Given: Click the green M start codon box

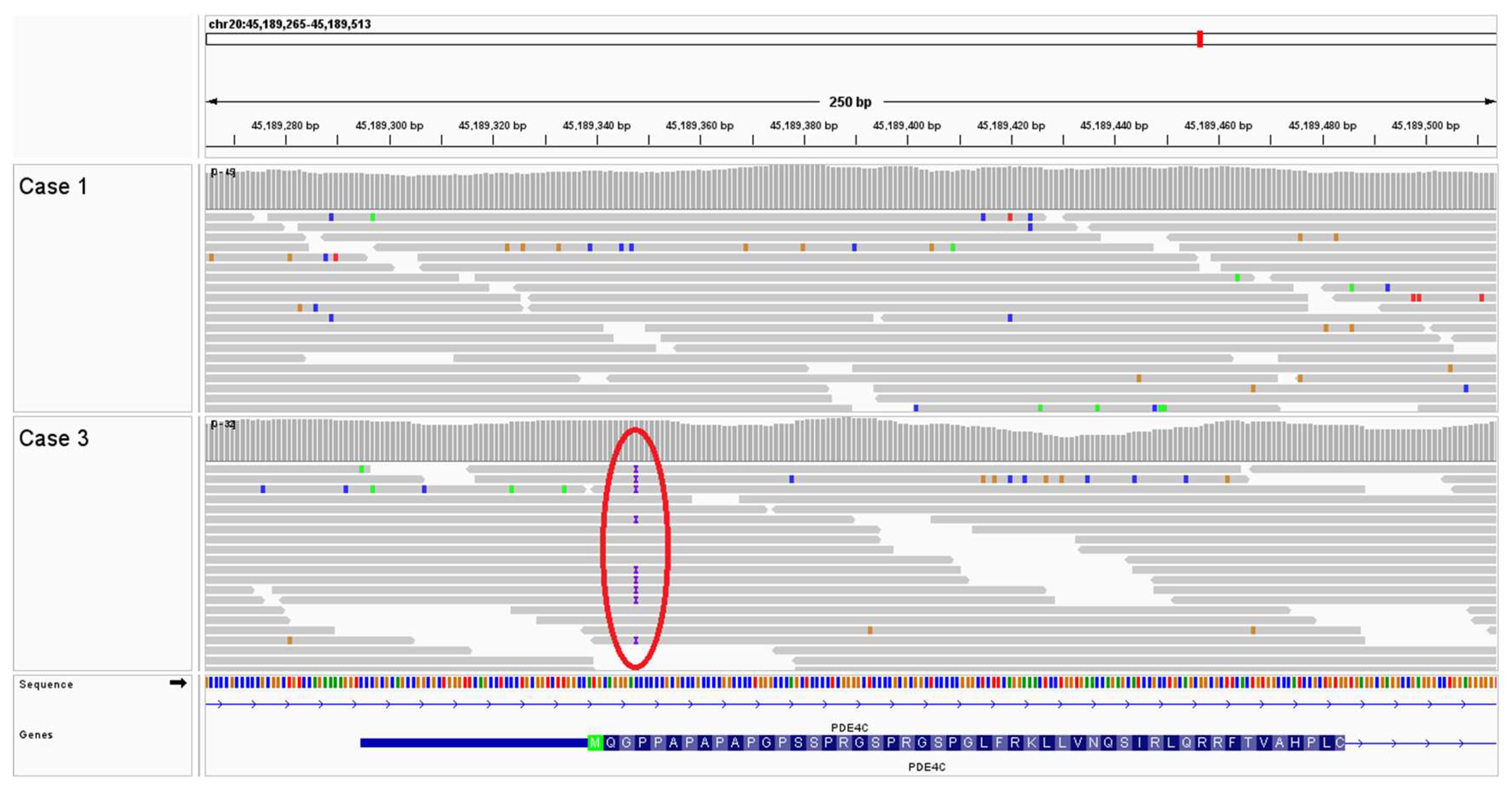Looking at the screenshot, I should 595,743.
